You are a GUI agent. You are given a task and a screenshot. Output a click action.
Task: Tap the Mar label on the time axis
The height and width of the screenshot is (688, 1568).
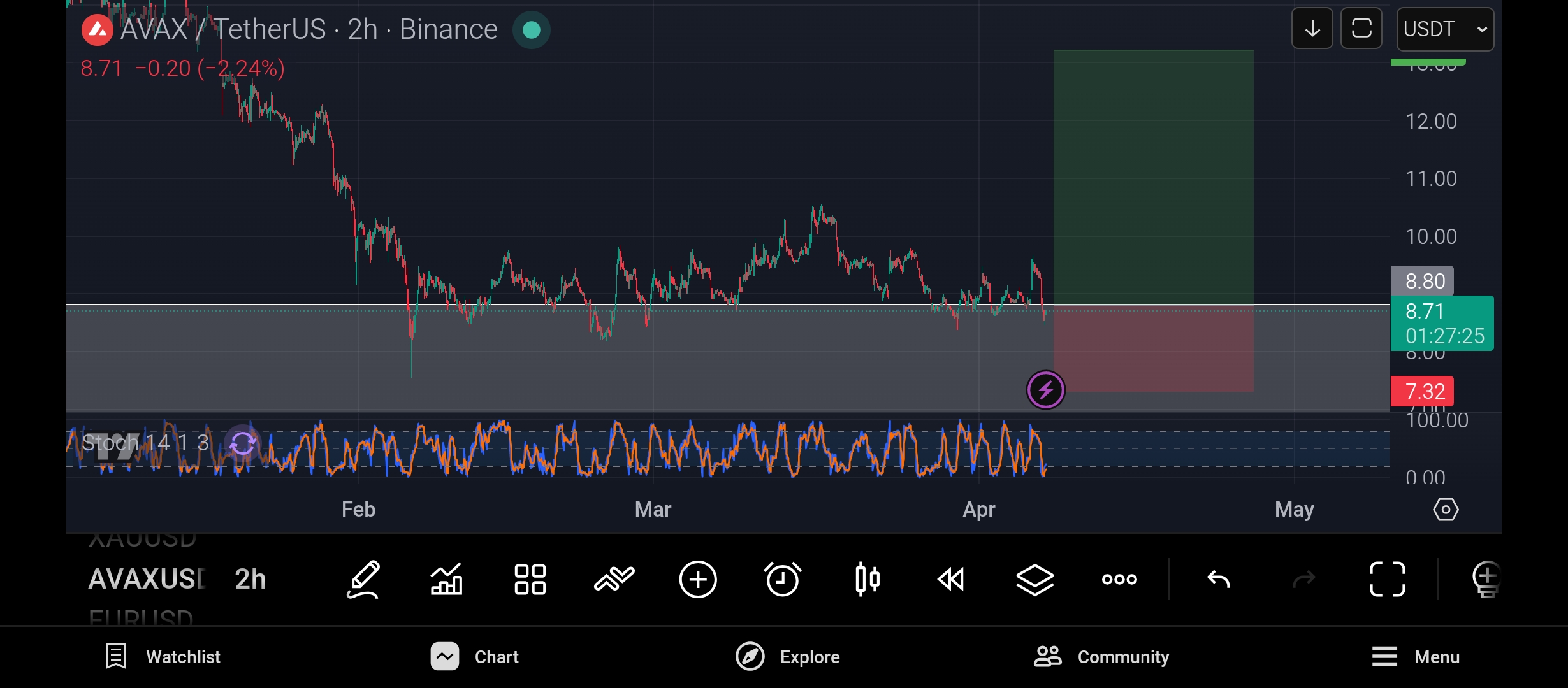pos(653,510)
